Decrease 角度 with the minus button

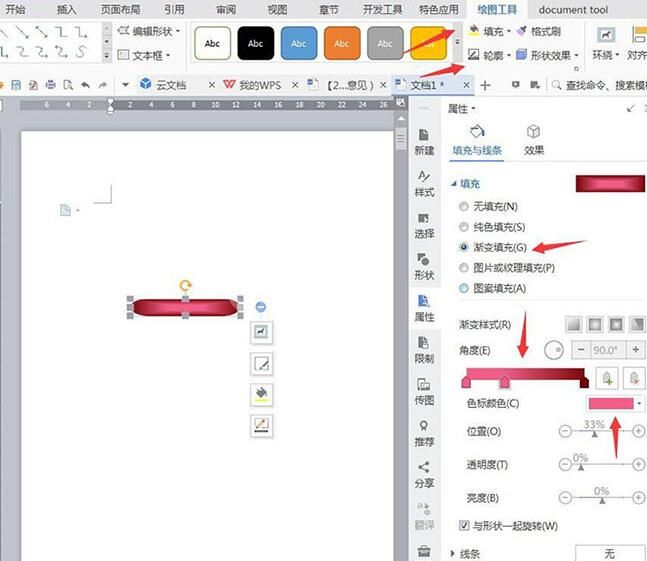click(581, 350)
